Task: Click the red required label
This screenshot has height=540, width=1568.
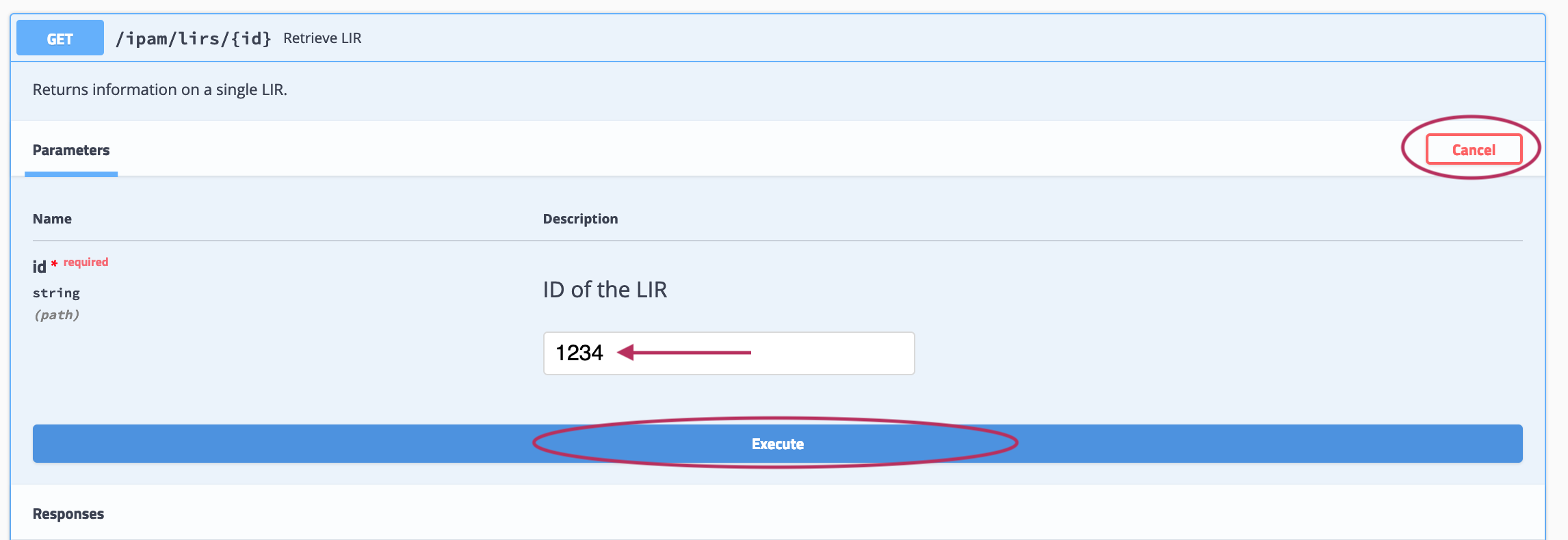Action: 86,262
